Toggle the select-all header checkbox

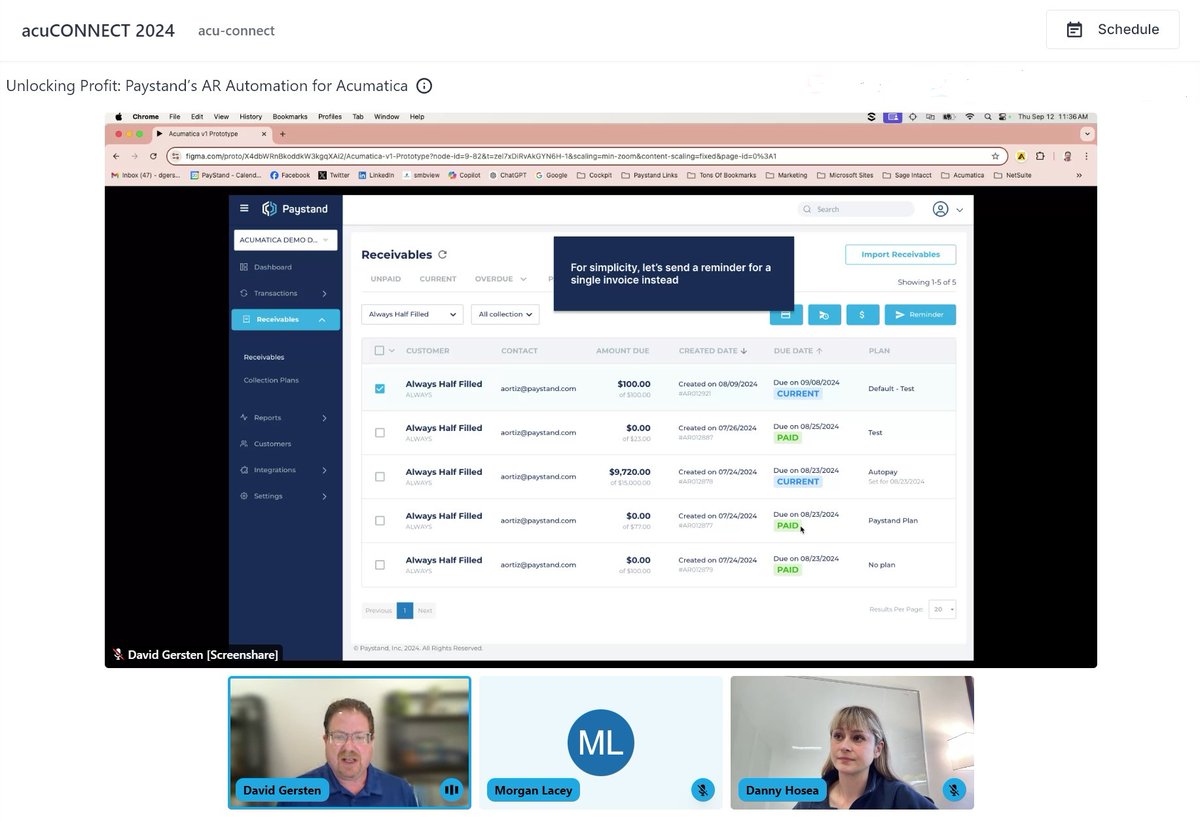[379, 351]
